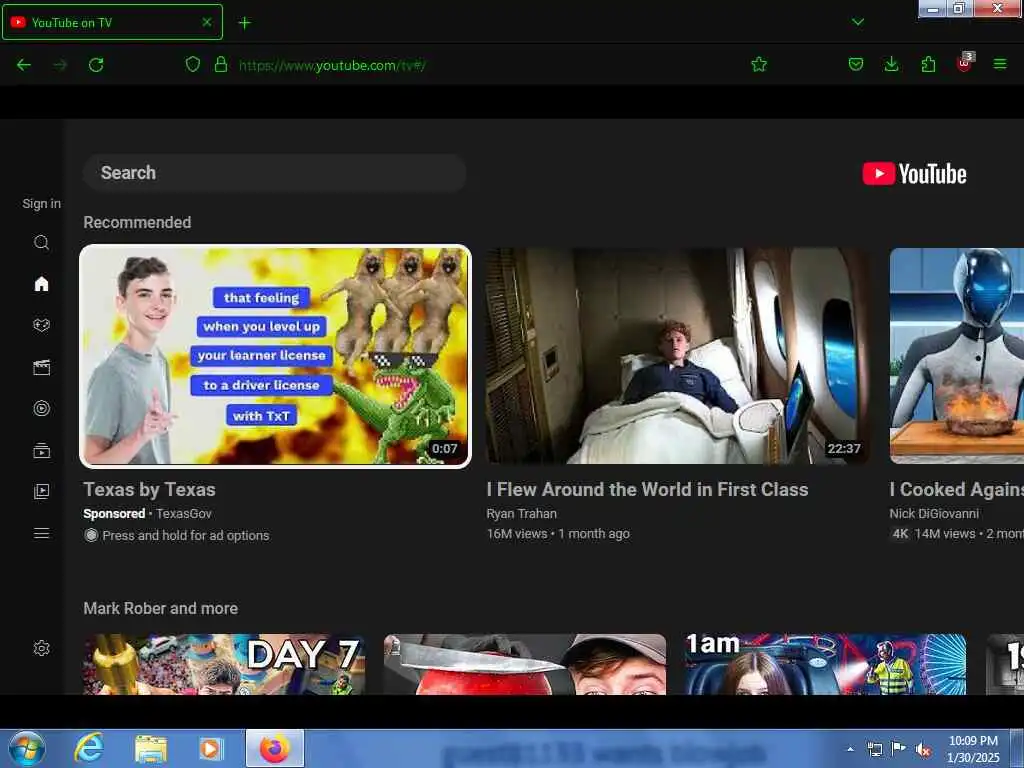Open the I Cooked Against video thumbnail
The height and width of the screenshot is (768, 1024).
[x=957, y=356]
